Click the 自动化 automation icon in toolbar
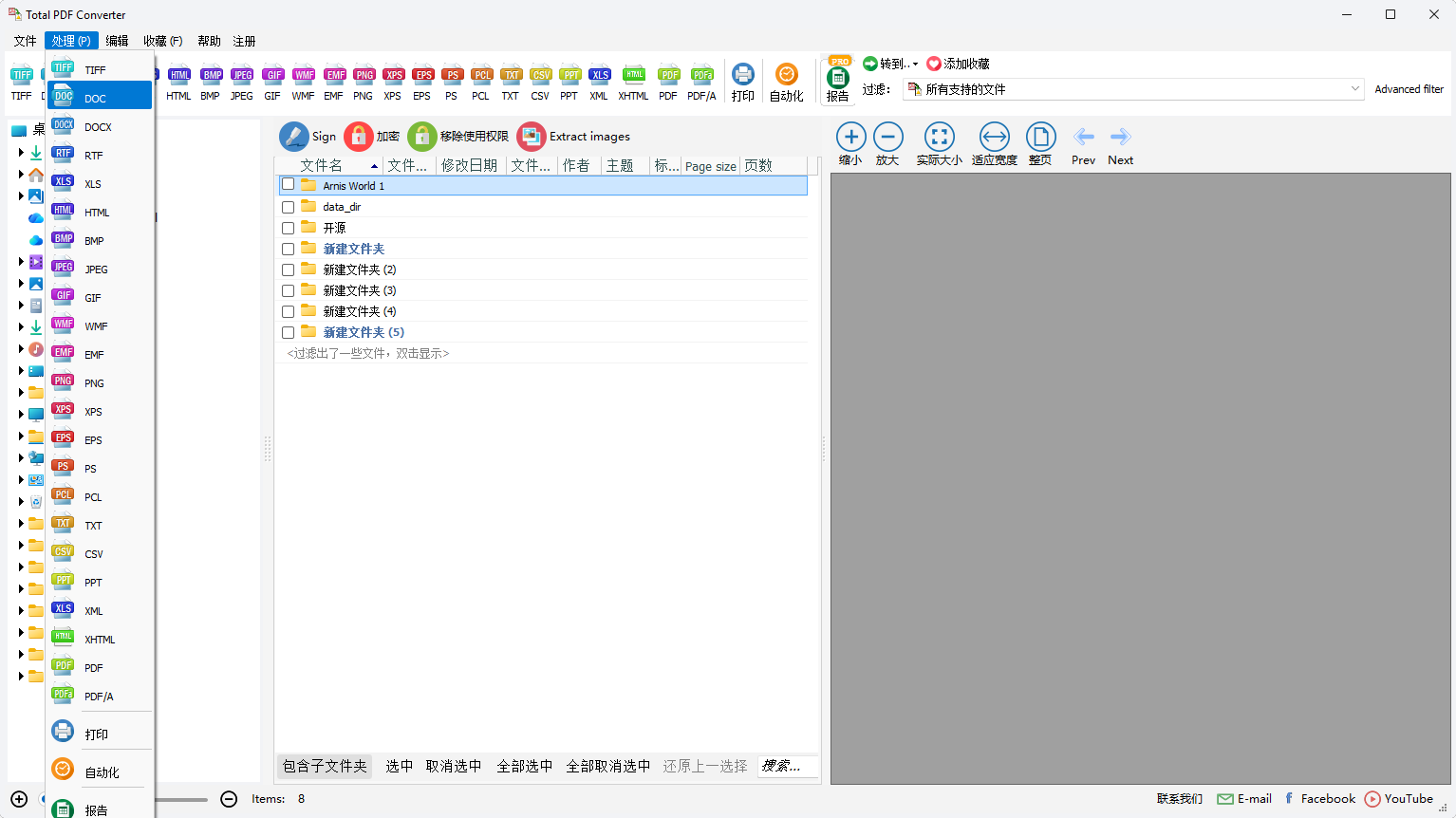The image size is (1456, 818). click(786, 74)
